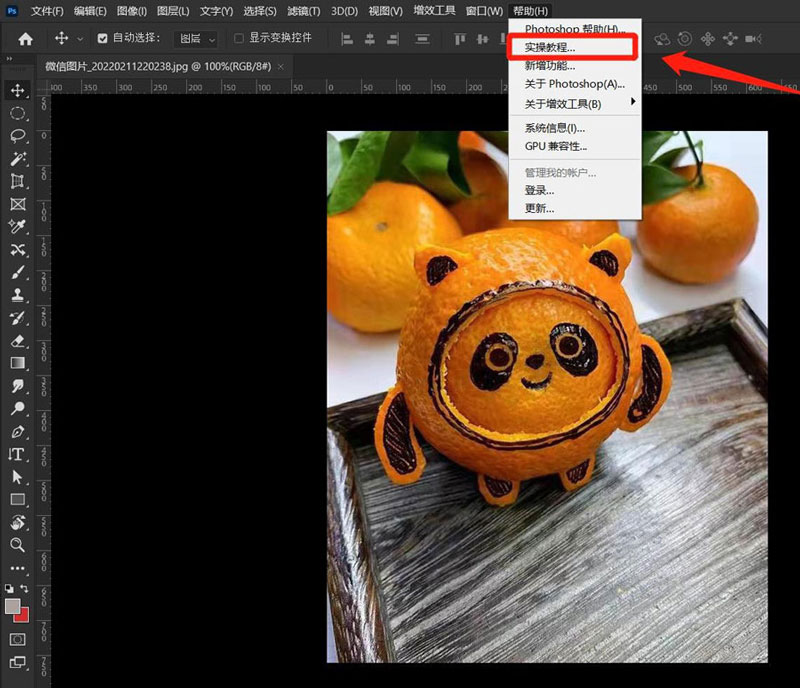Select the Perspective Crop tool
The width and height of the screenshot is (800, 688).
pos(17,181)
